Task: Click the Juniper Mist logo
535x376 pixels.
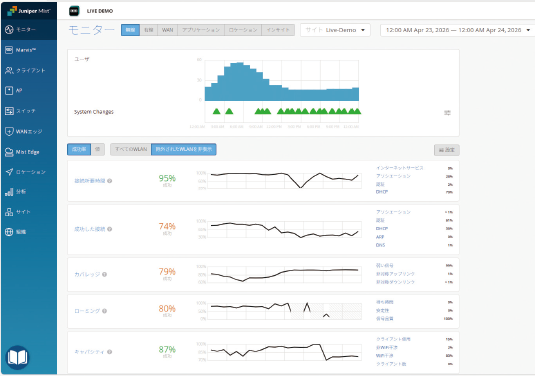Action: pyautogui.click(x=29, y=11)
